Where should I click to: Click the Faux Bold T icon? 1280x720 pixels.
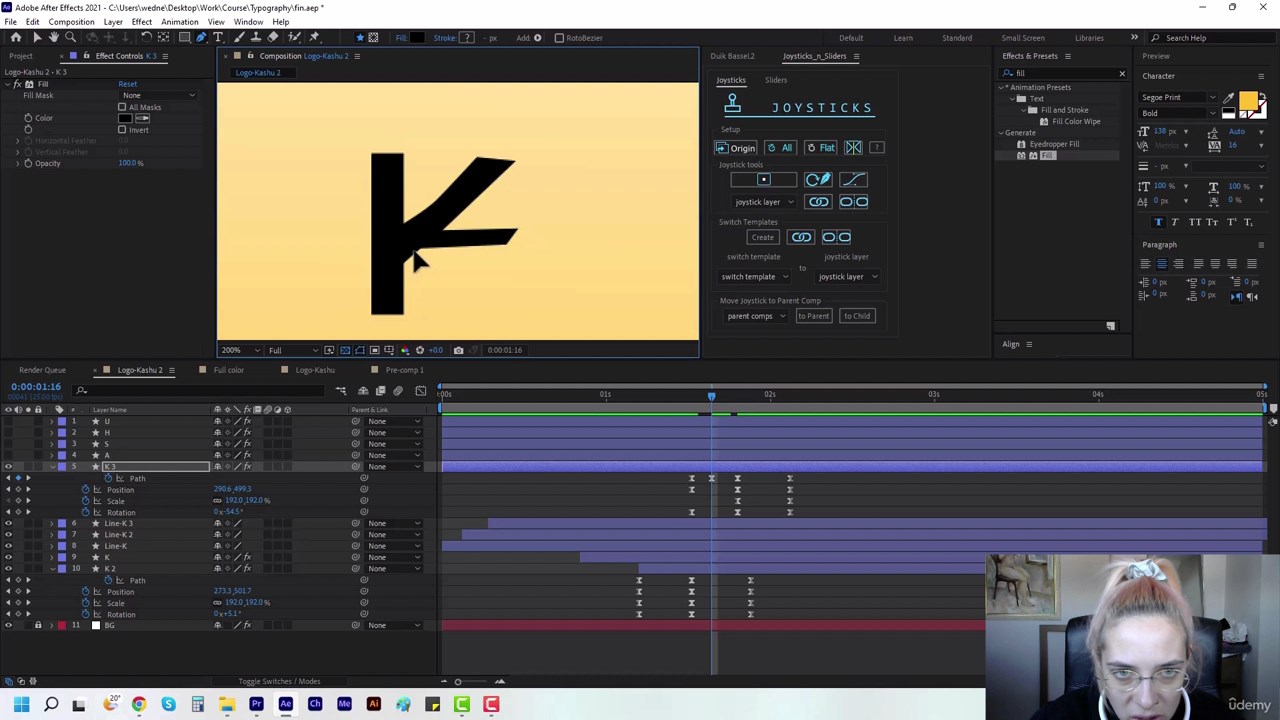click(x=1158, y=222)
